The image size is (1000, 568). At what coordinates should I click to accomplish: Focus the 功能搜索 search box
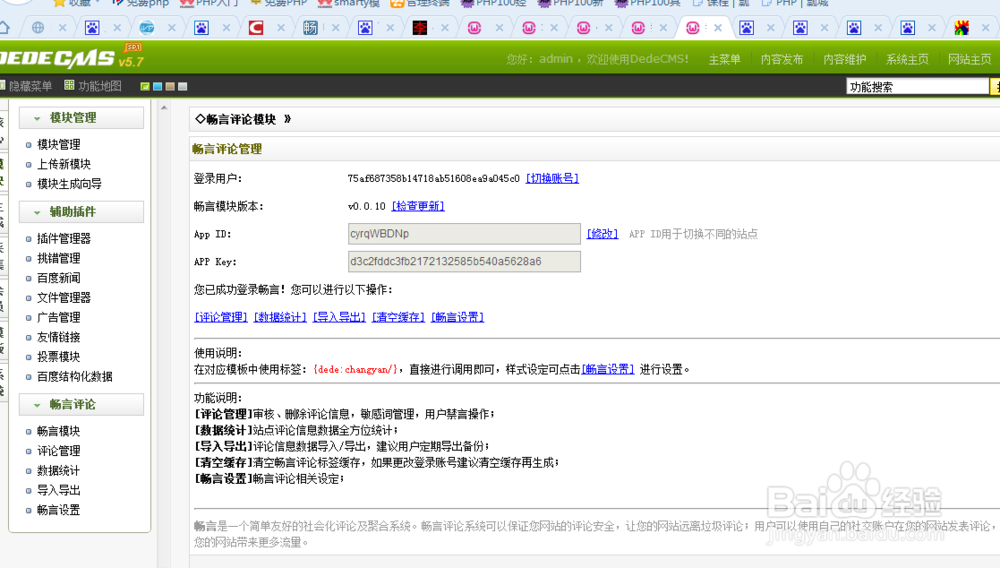pos(917,87)
